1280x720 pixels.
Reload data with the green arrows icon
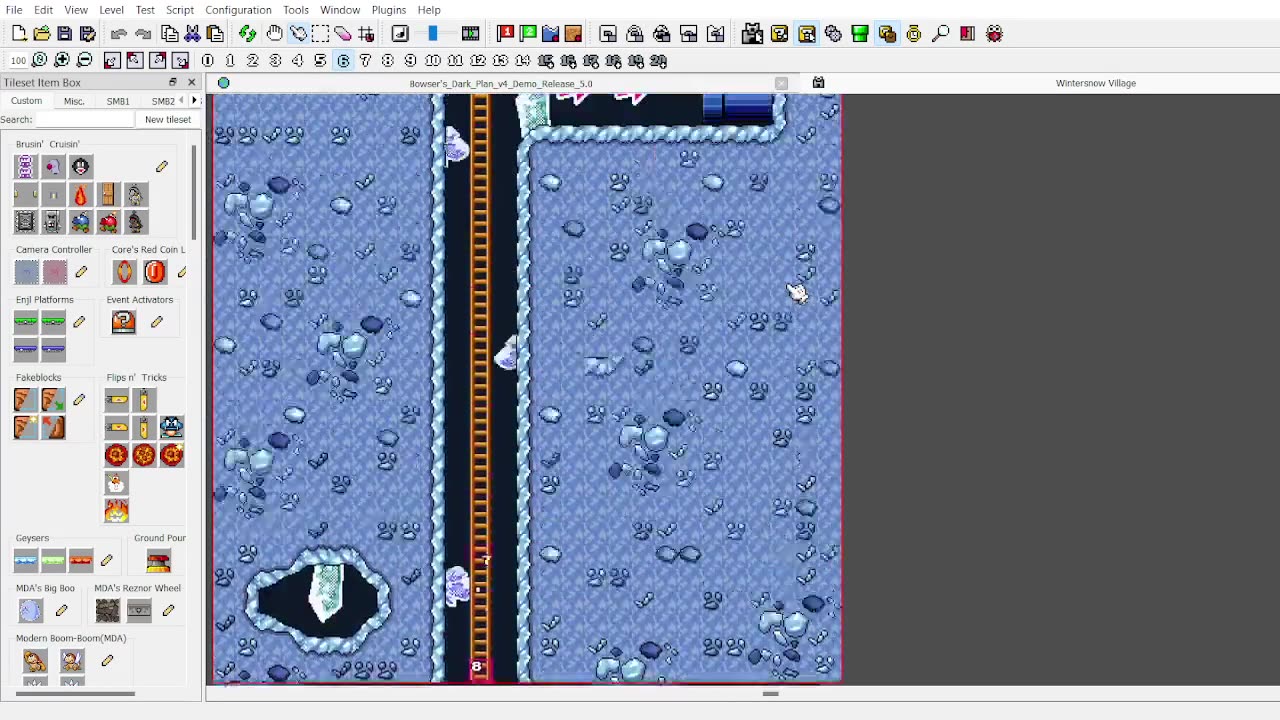tap(247, 34)
